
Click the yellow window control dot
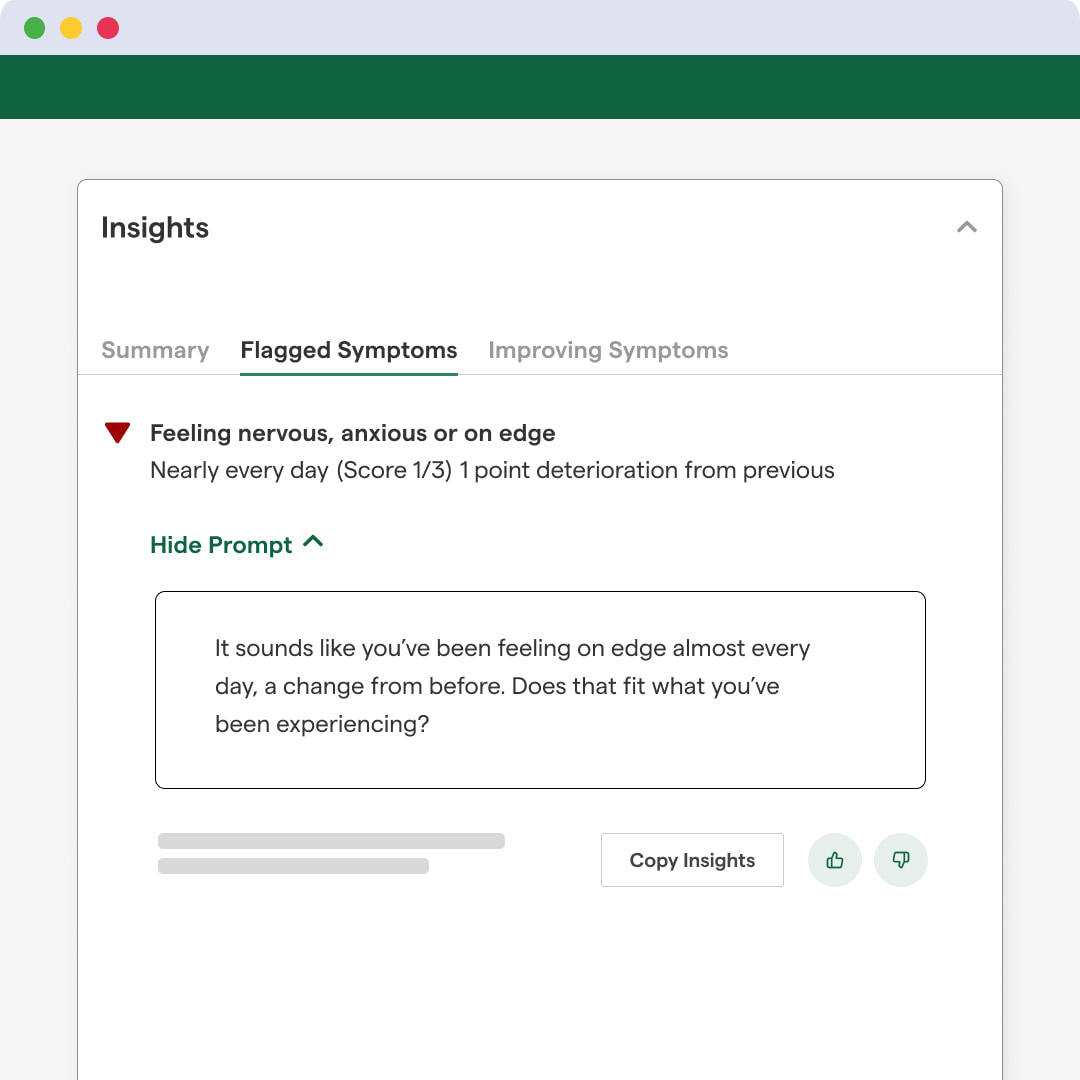(71, 28)
